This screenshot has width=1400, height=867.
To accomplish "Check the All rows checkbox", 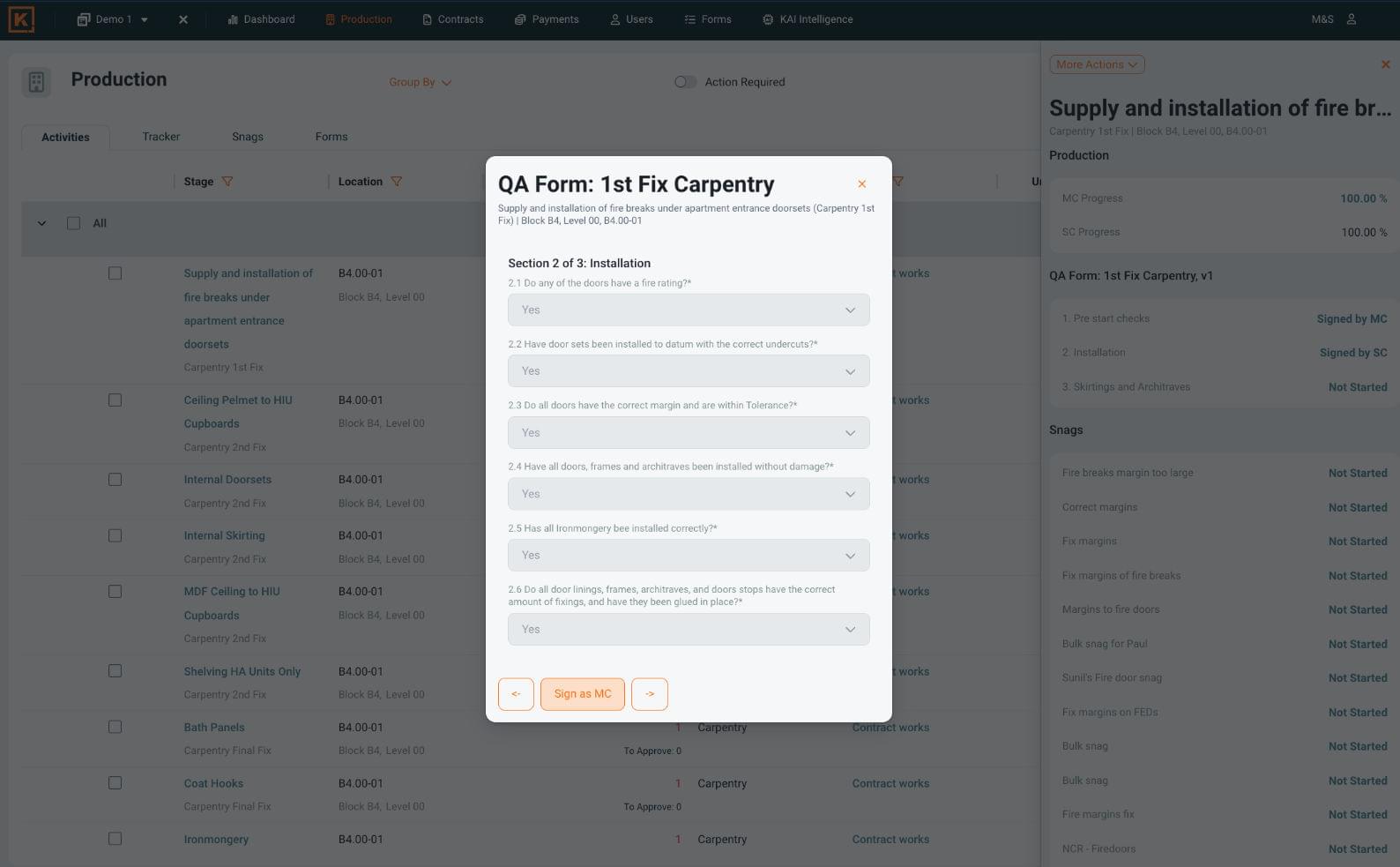I will tap(74, 224).
